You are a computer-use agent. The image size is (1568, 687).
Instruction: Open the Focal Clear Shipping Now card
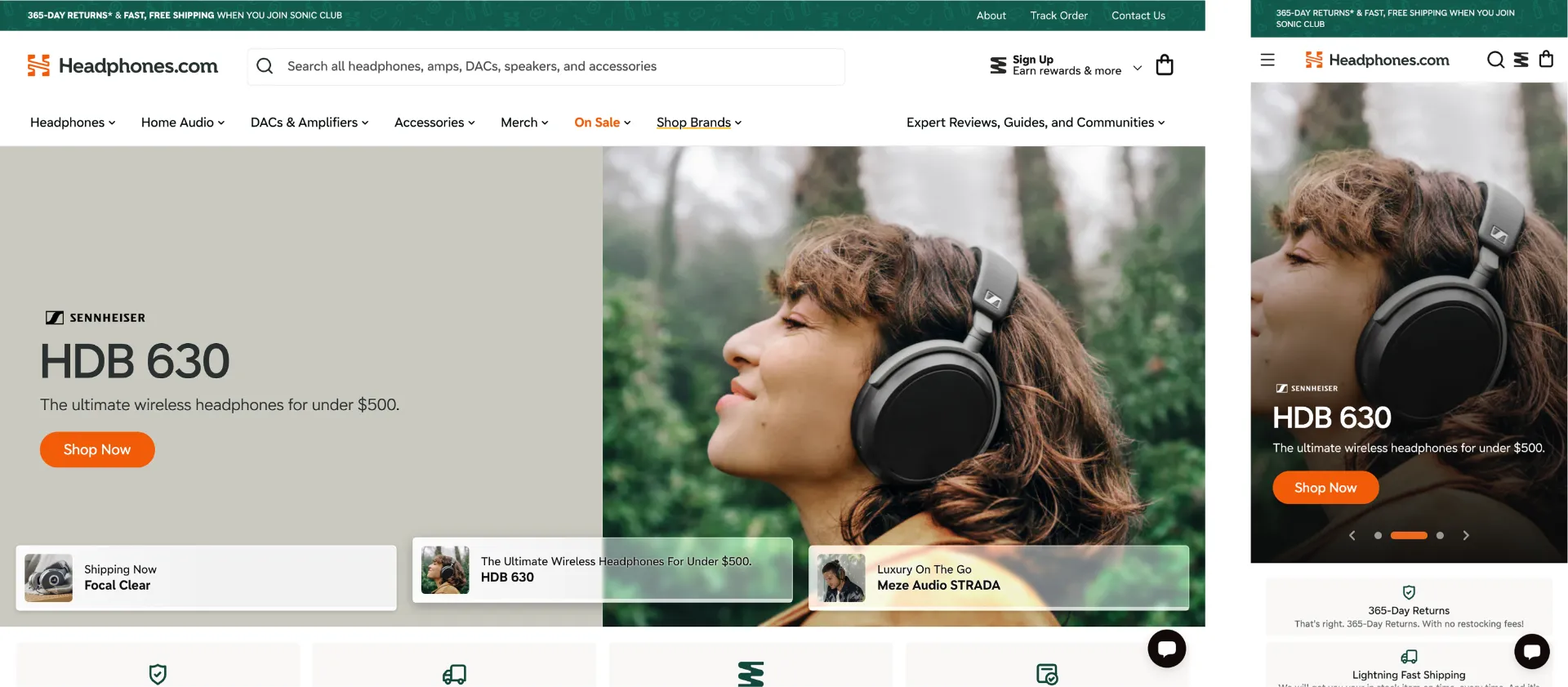coord(206,578)
